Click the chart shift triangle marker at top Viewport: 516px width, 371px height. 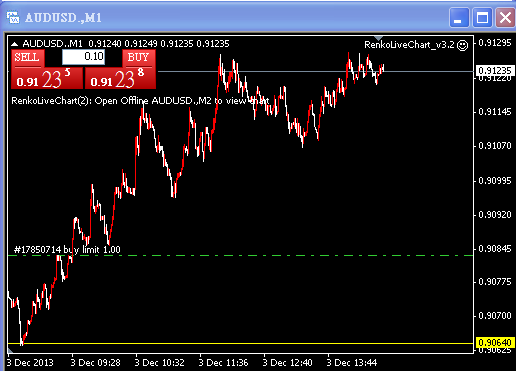pos(378,38)
